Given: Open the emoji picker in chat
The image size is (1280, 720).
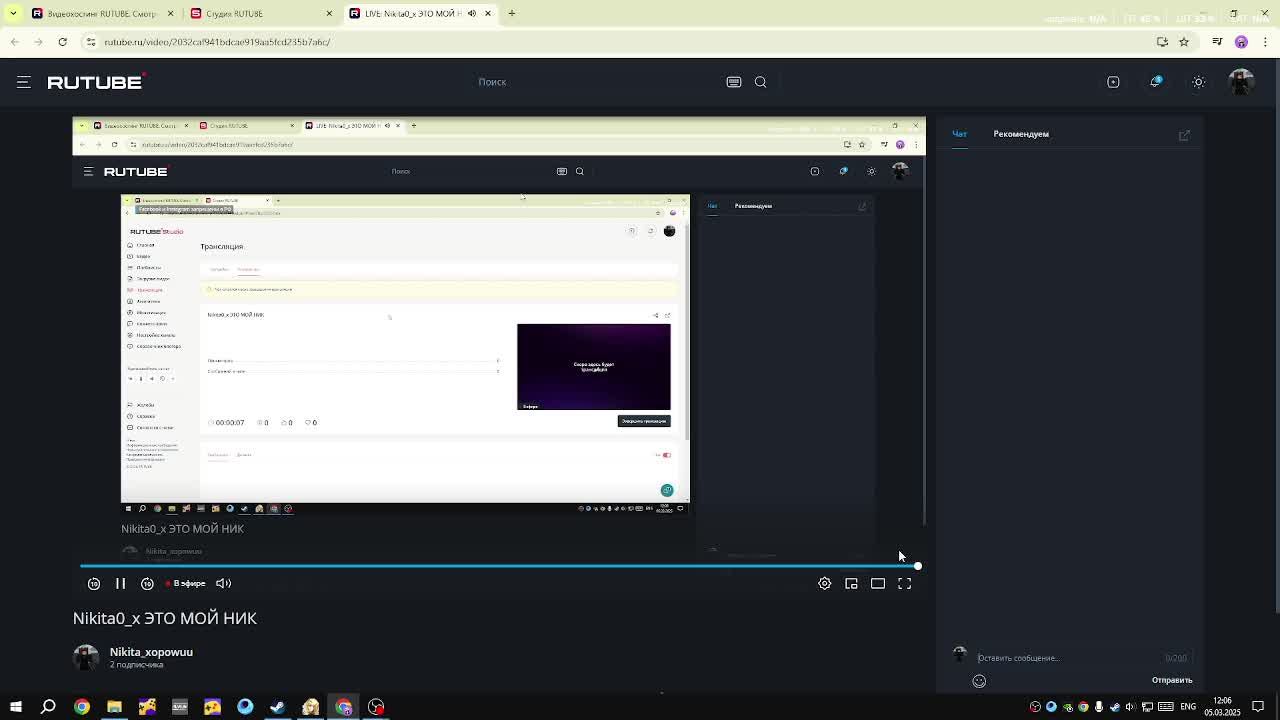Looking at the screenshot, I should pyautogui.click(x=979, y=681).
